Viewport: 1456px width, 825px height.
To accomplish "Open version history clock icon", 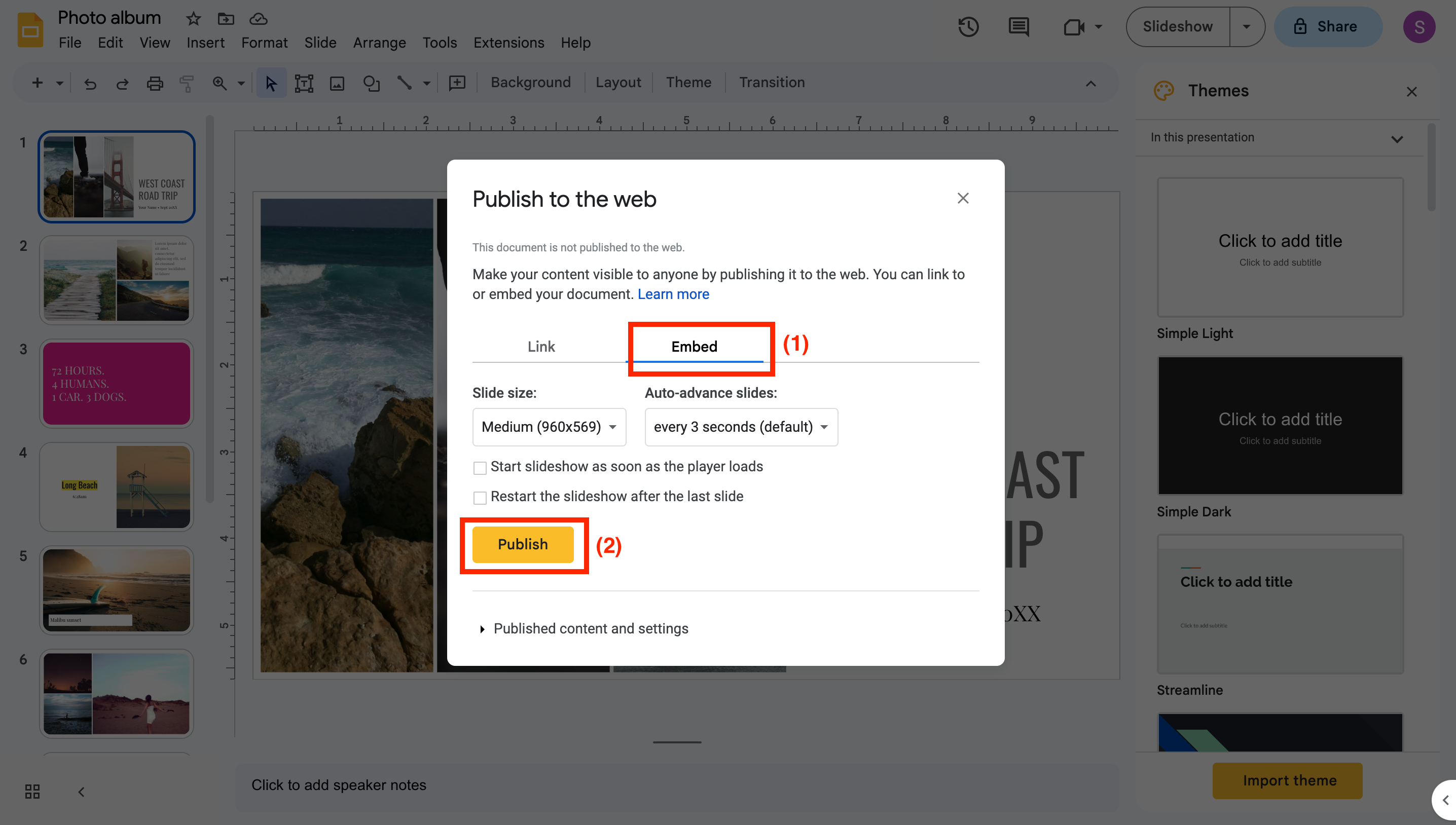I will [969, 27].
